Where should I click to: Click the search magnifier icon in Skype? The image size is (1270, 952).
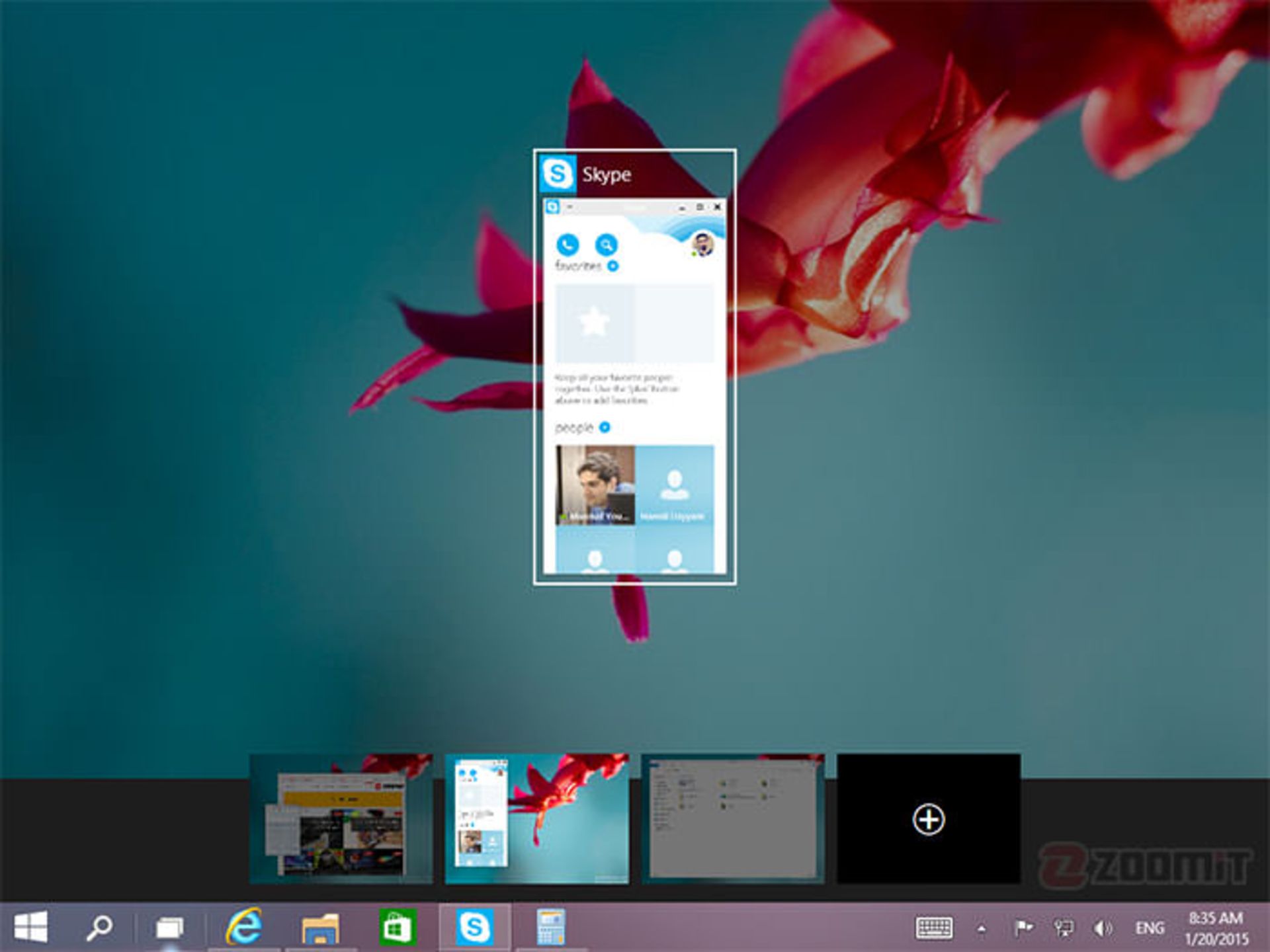tap(606, 245)
